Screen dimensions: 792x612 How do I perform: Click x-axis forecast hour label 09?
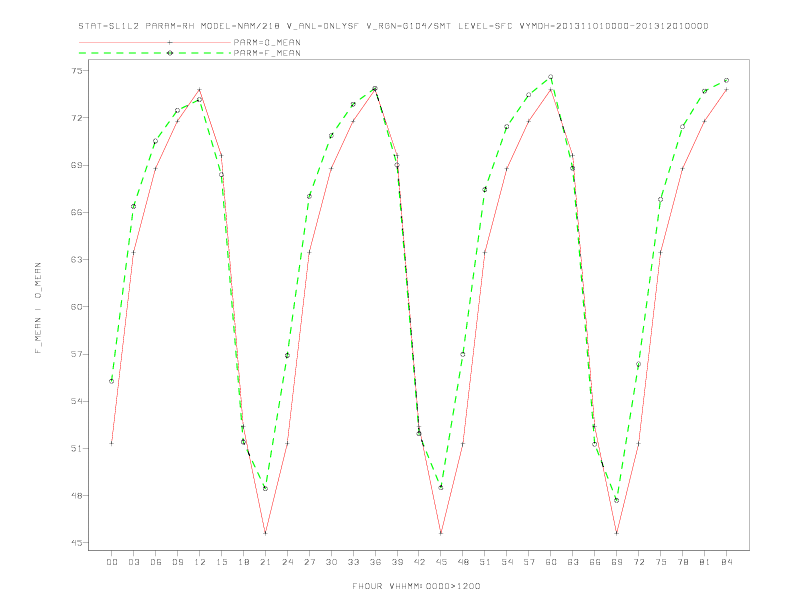click(x=177, y=562)
